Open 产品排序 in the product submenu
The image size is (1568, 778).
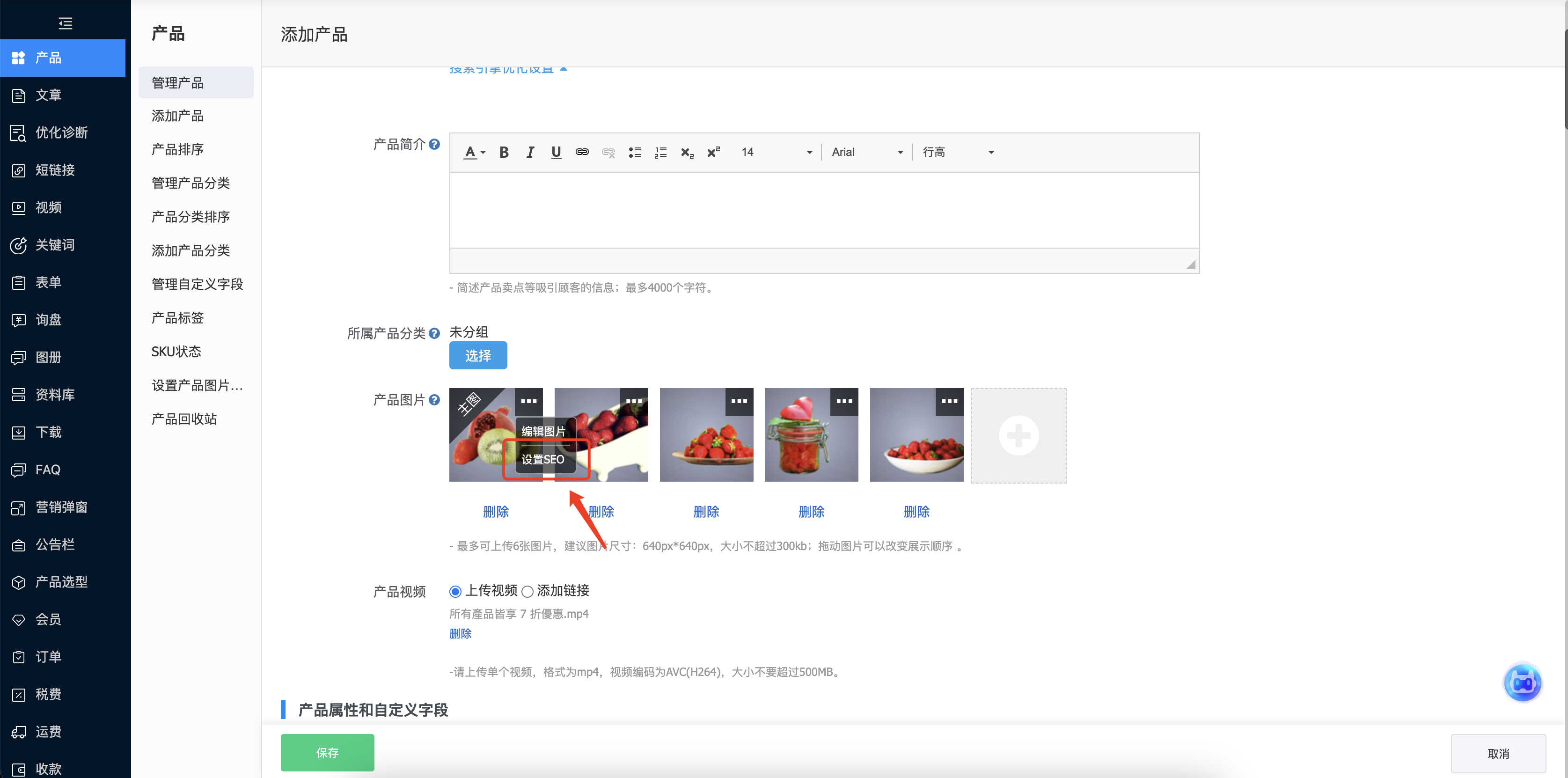[177, 149]
